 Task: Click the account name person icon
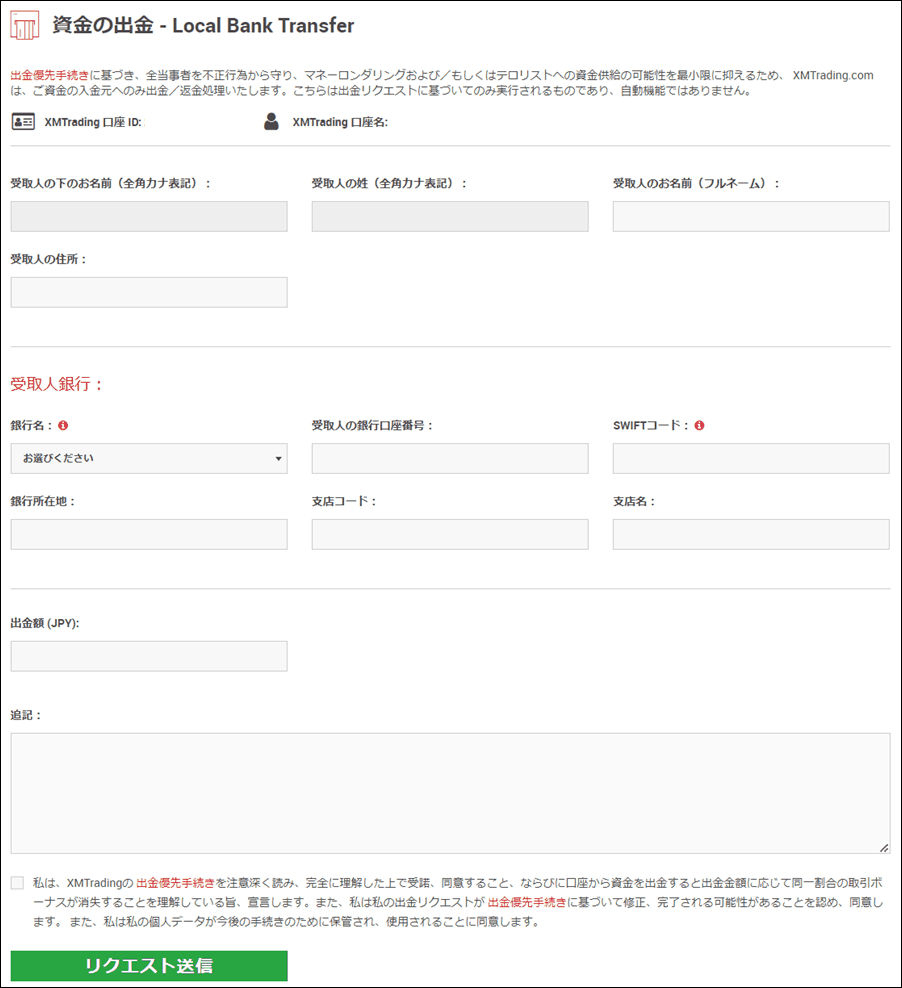[x=271, y=123]
